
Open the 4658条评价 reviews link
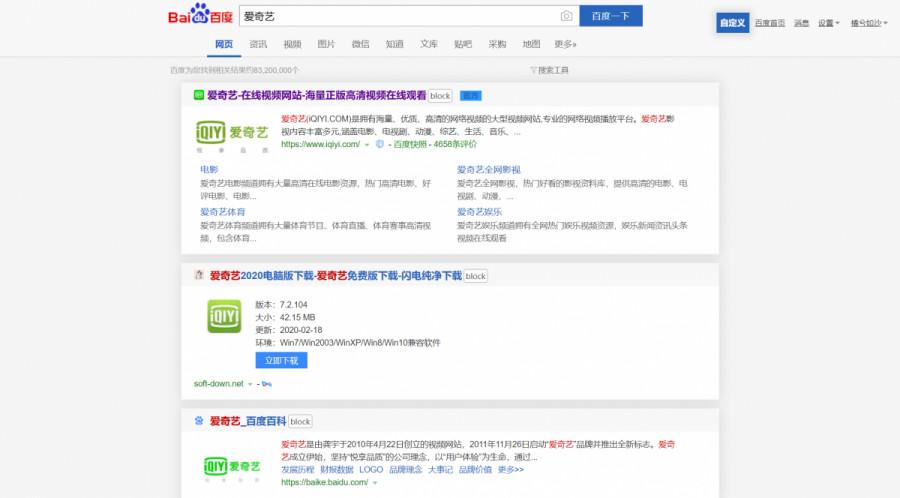coord(455,145)
